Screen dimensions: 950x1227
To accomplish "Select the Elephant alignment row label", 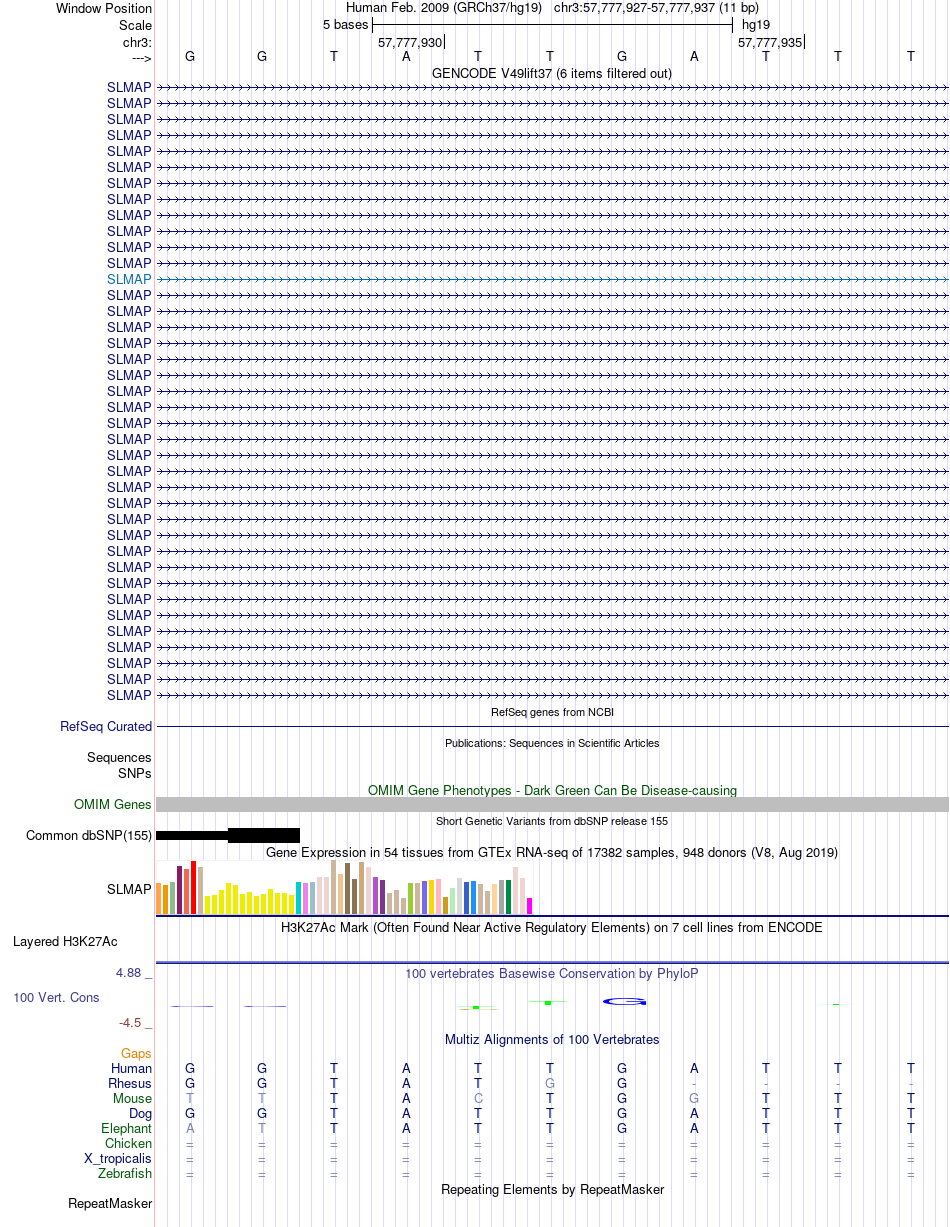I will point(127,1128).
